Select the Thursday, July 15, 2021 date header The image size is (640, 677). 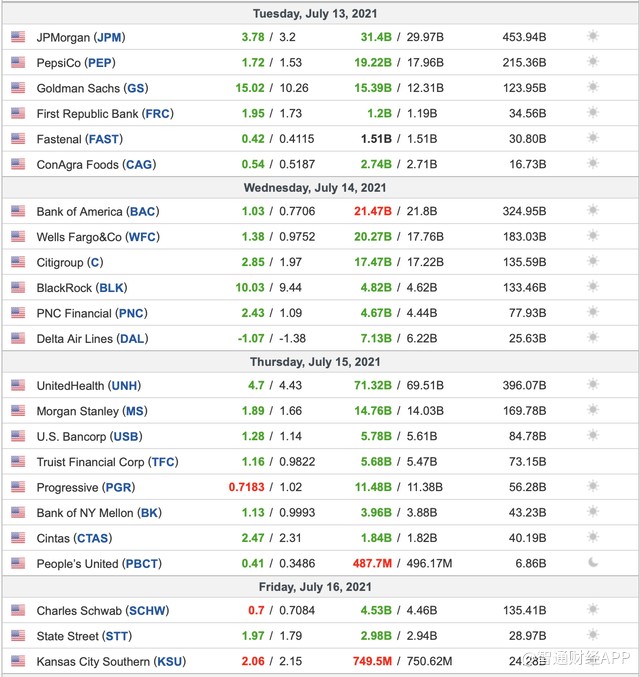tap(315, 362)
